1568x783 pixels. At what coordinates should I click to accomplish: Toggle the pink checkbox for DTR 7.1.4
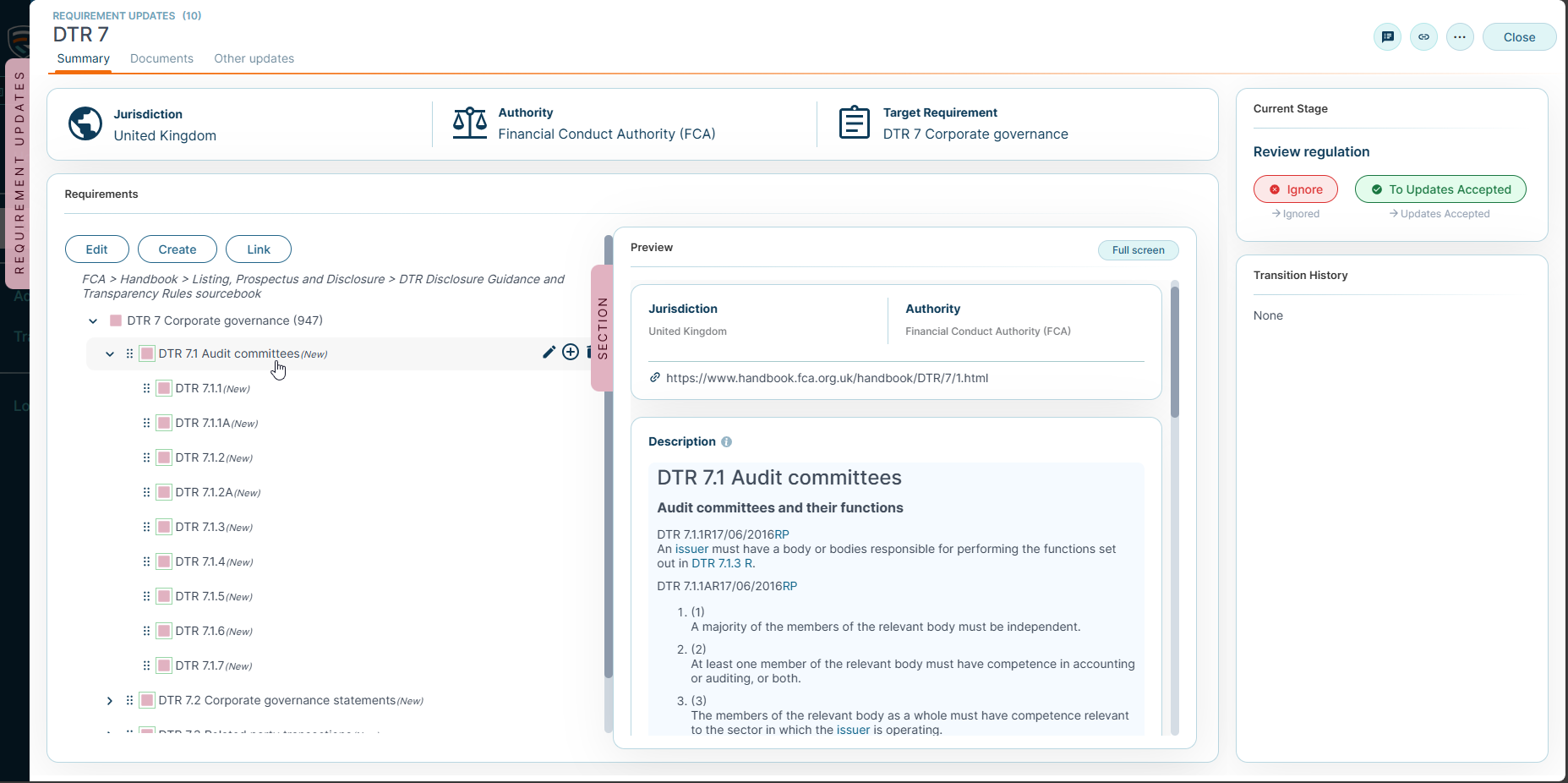[x=164, y=561]
